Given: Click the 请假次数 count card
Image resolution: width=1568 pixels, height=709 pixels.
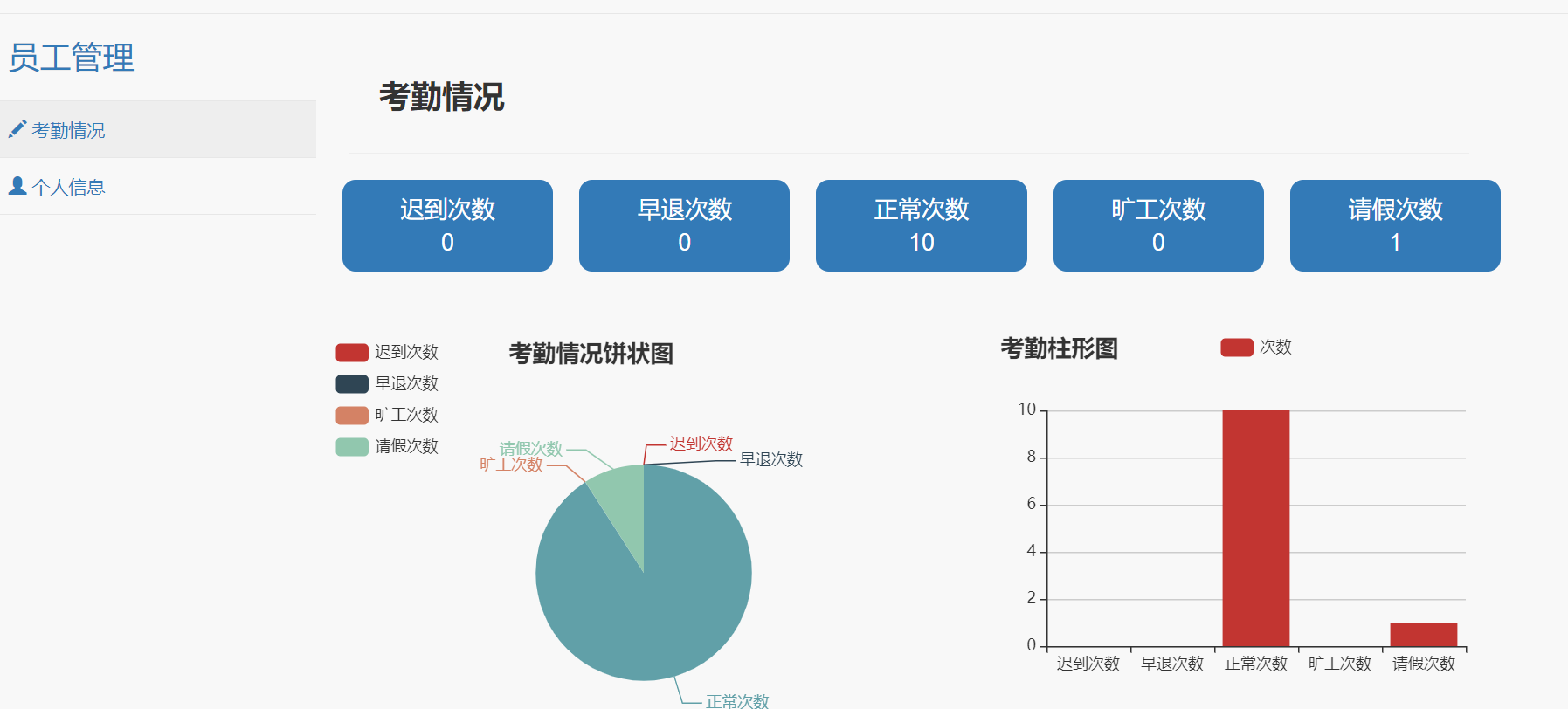Looking at the screenshot, I should [1395, 225].
